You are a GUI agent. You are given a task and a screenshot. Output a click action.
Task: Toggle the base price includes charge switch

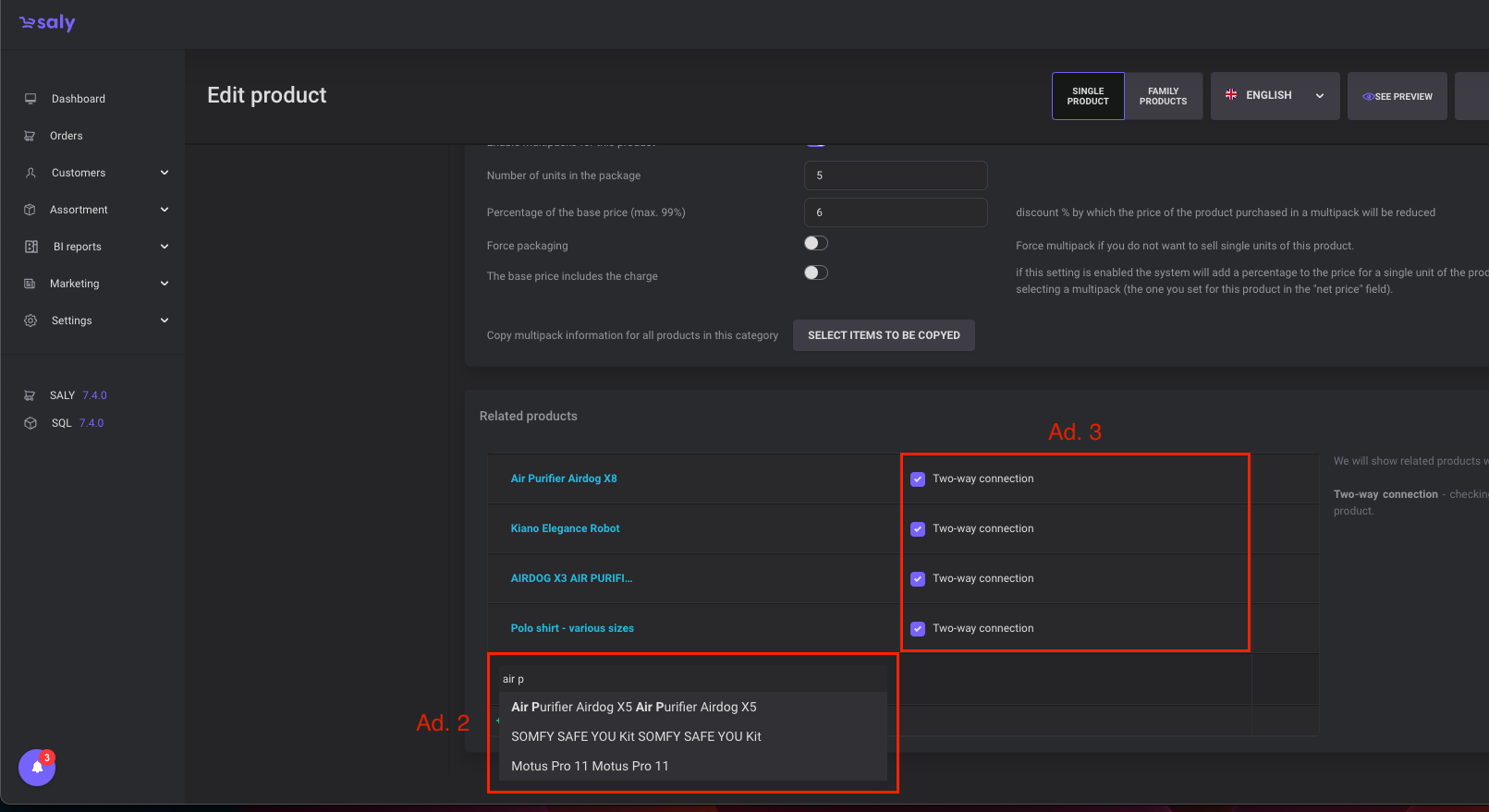tap(815, 273)
